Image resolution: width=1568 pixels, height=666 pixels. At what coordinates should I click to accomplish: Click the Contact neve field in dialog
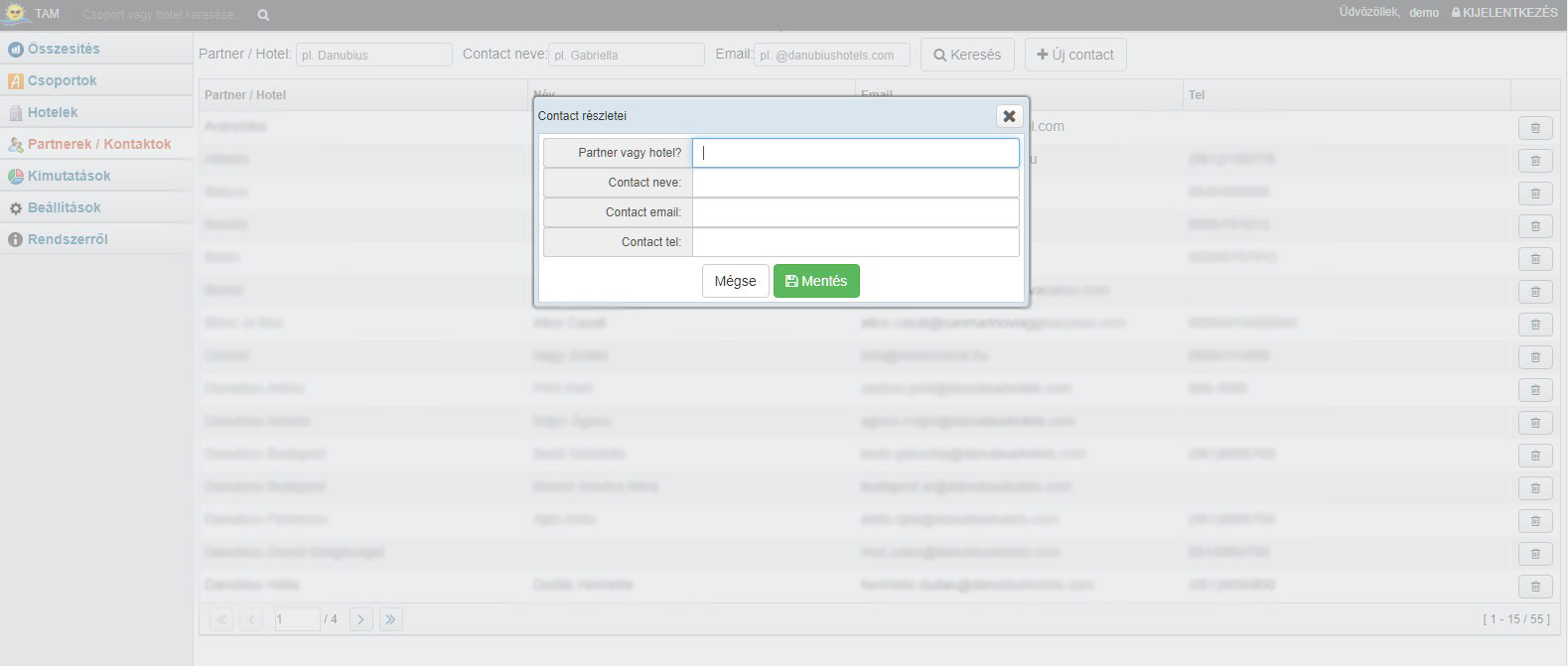point(855,183)
